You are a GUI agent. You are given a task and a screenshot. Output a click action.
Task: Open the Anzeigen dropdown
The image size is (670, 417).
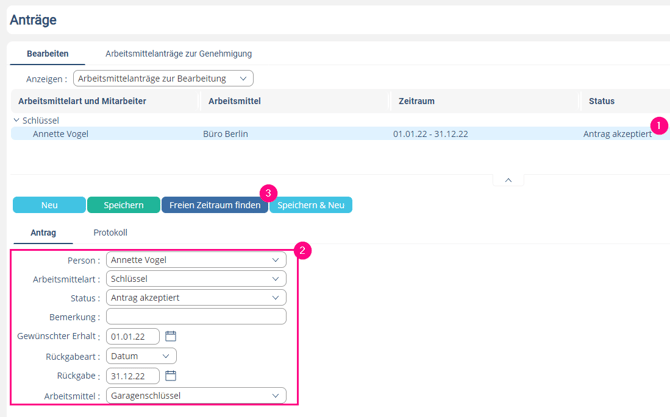pyautogui.click(x=163, y=79)
